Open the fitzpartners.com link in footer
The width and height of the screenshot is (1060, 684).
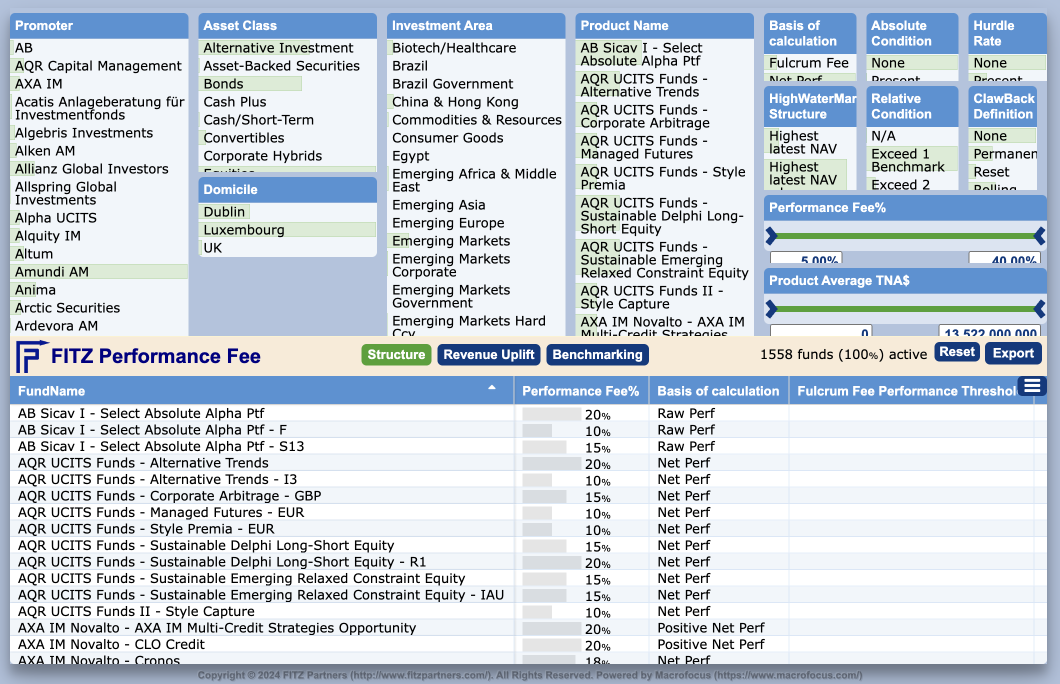coord(419,676)
